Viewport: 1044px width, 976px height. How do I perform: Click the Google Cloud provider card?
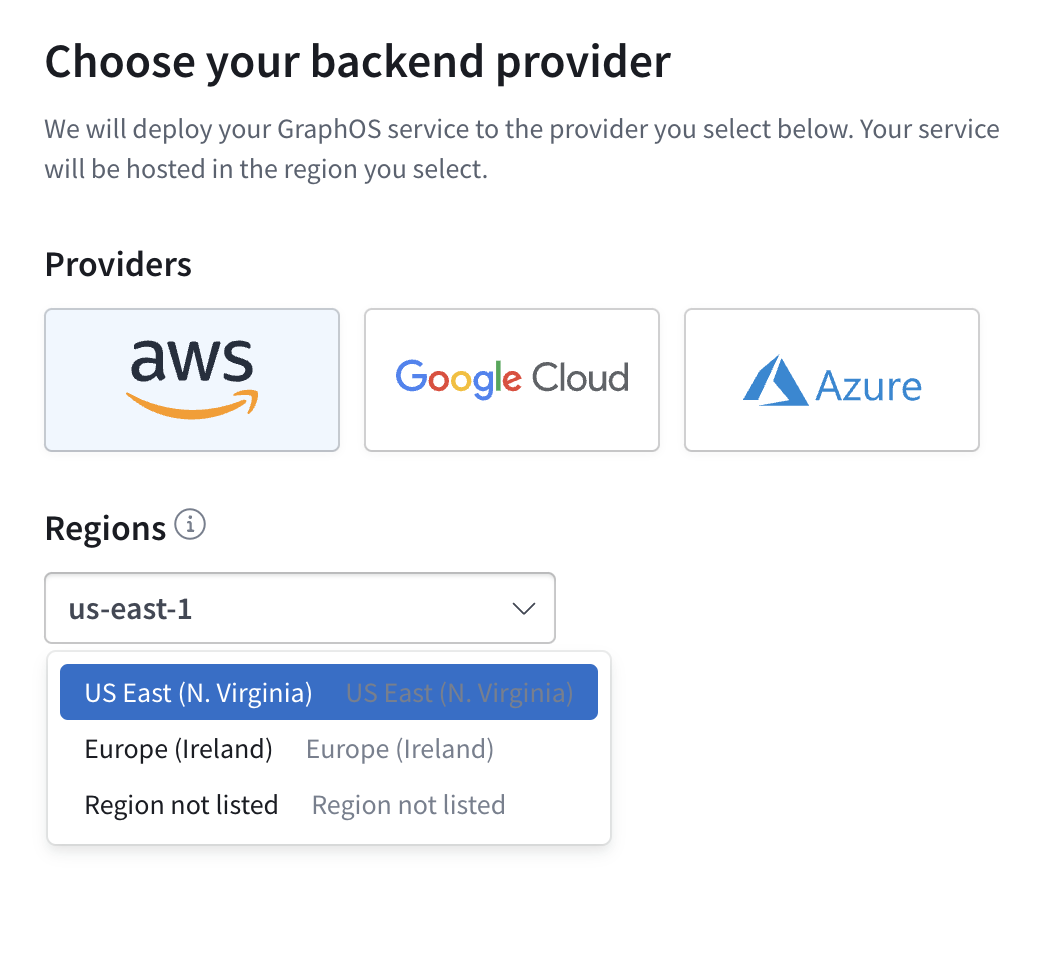(511, 380)
